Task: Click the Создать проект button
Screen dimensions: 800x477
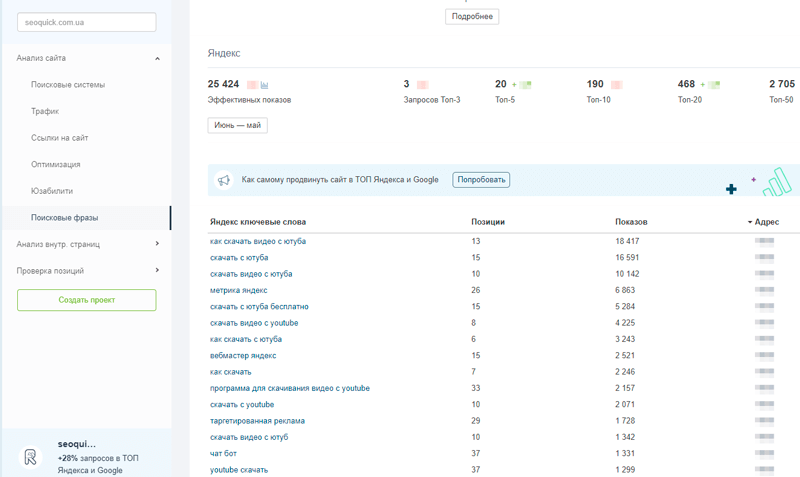Action: tap(87, 300)
